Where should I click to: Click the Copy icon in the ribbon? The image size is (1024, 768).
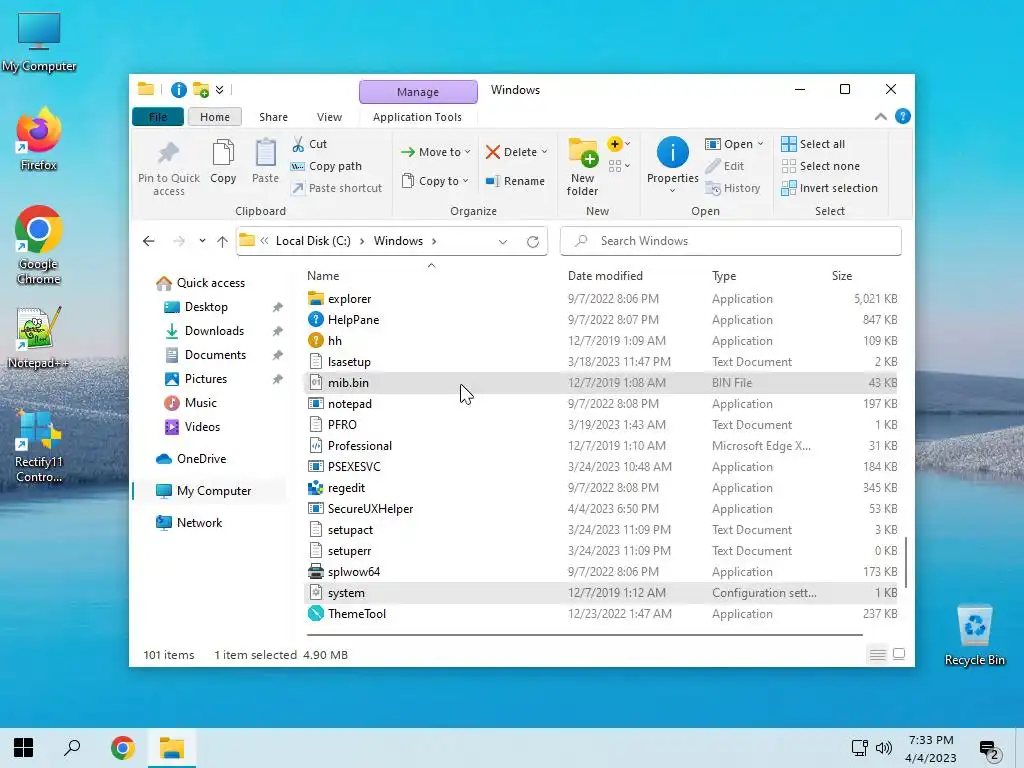[x=223, y=153]
